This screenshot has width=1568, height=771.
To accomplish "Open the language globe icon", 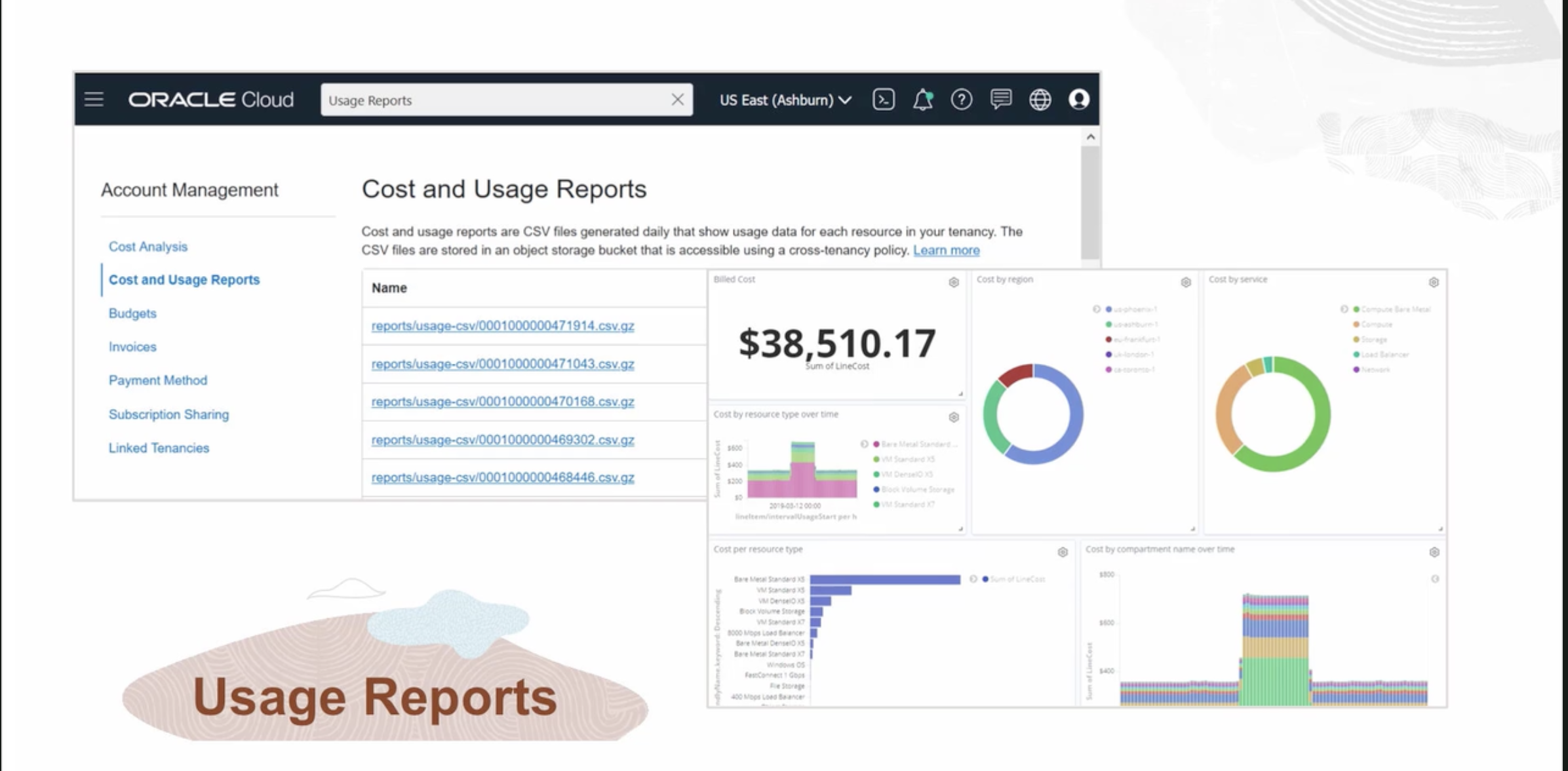I will [1040, 100].
